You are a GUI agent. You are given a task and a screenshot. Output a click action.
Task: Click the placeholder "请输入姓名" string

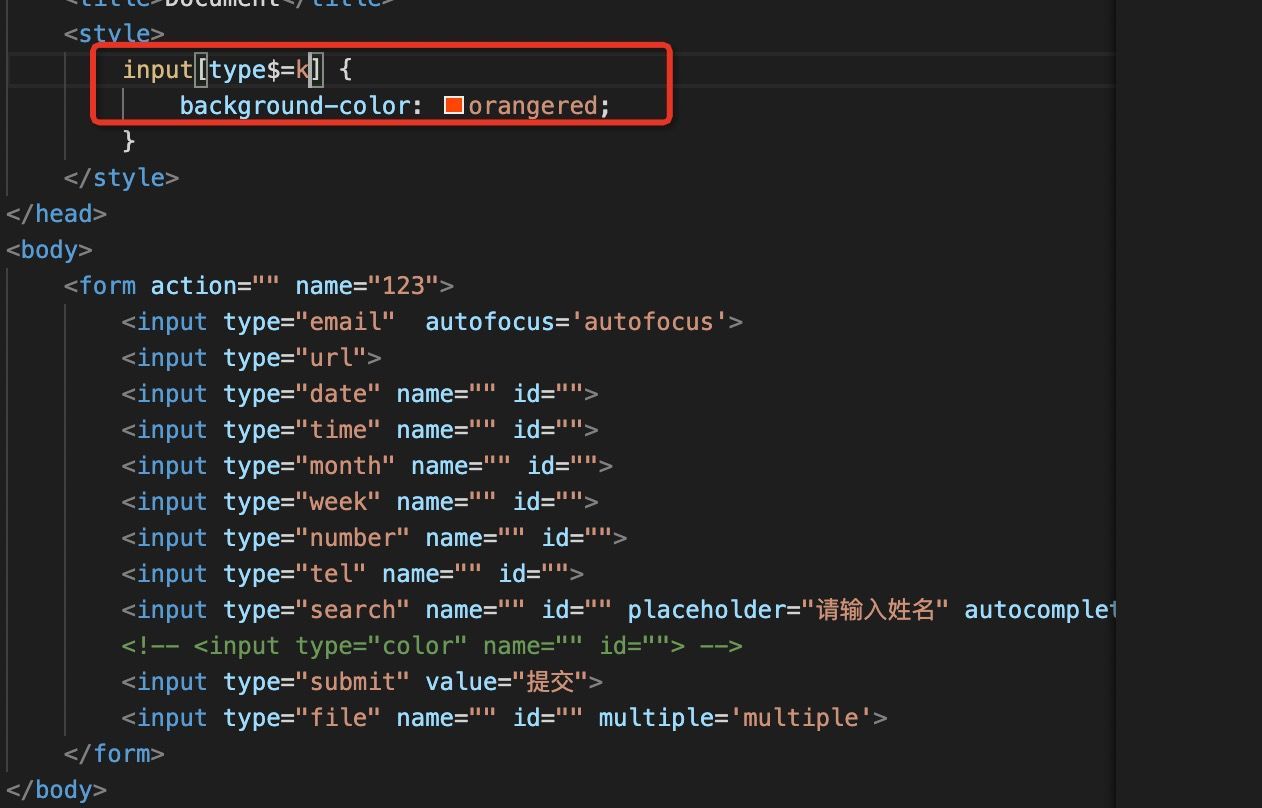(x=875, y=609)
